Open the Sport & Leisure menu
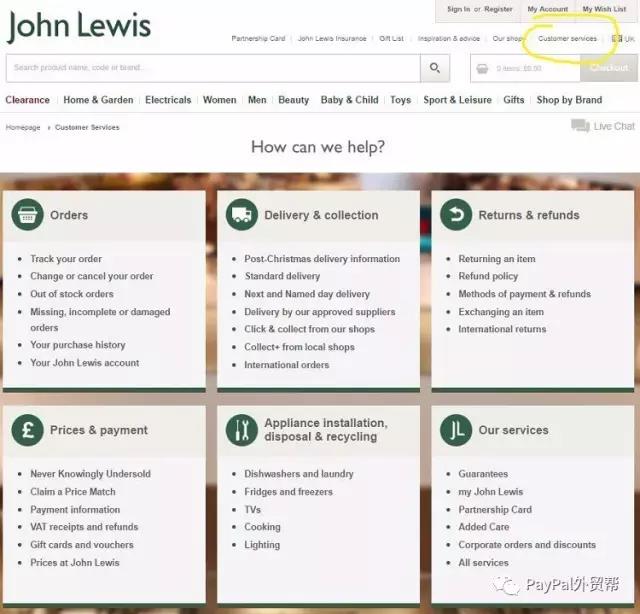Viewport: 640px width, 614px height. point(458,100)
